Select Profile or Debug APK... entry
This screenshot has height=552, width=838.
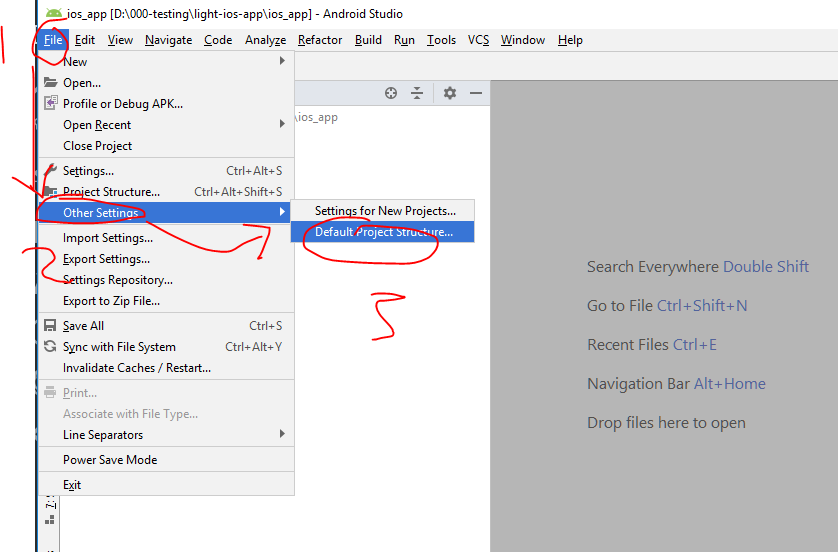pyautogui.click(x=166, y=104)
